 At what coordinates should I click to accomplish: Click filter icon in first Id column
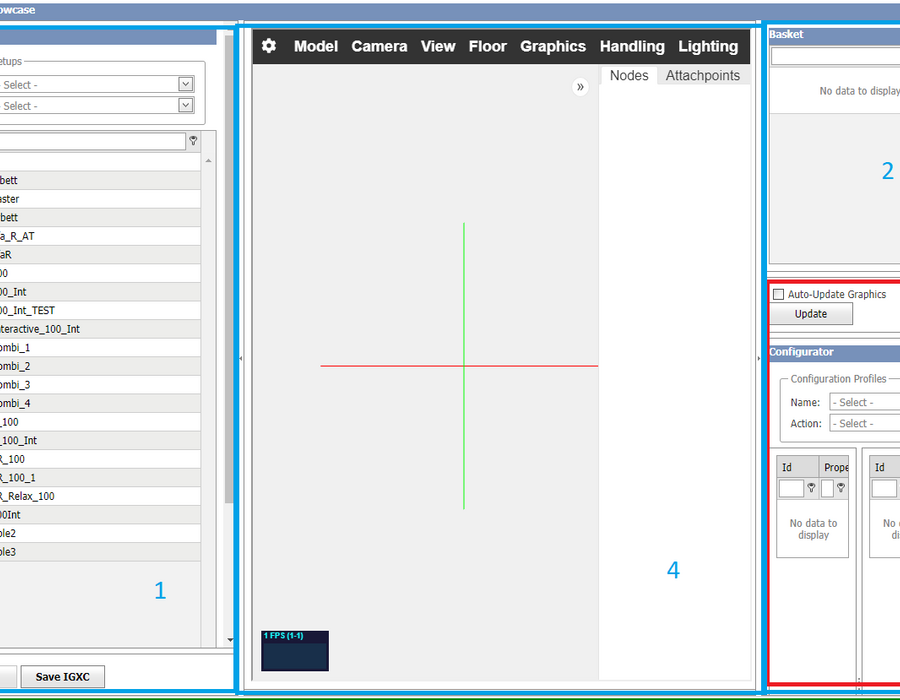[811, 488]
